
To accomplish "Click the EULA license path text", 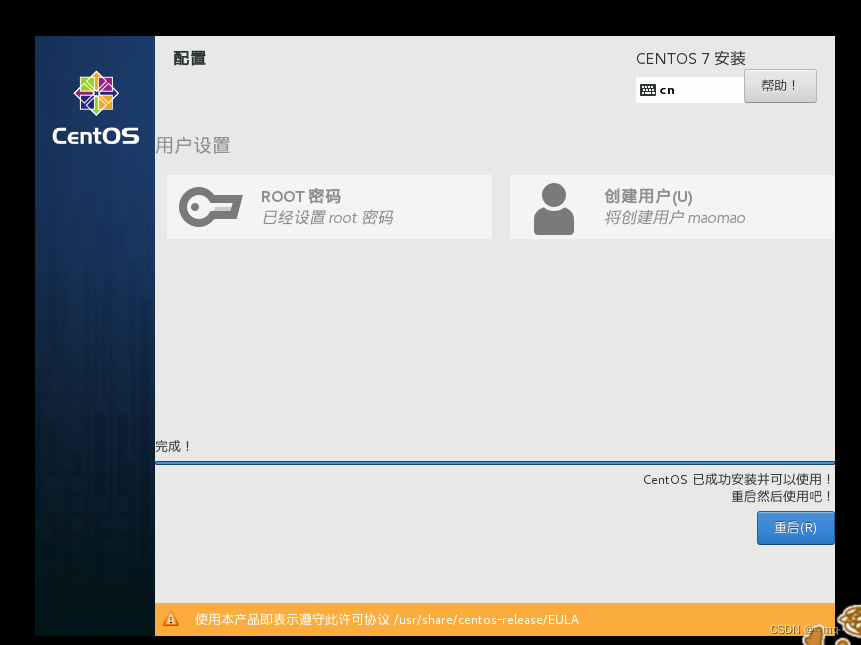I will 486,620.
